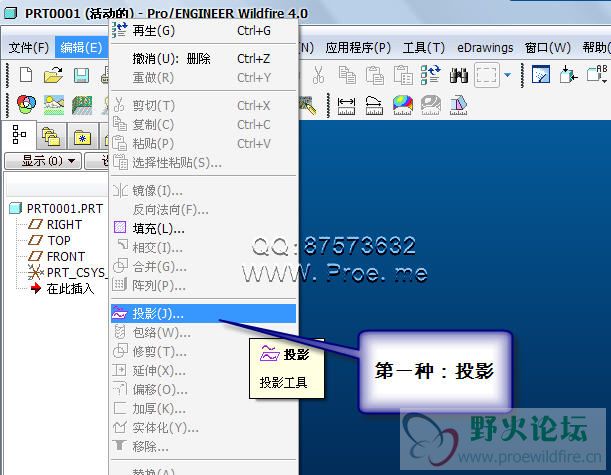
Task: Choose 偏移(O)... menu entry
Action: coord(203,390)
